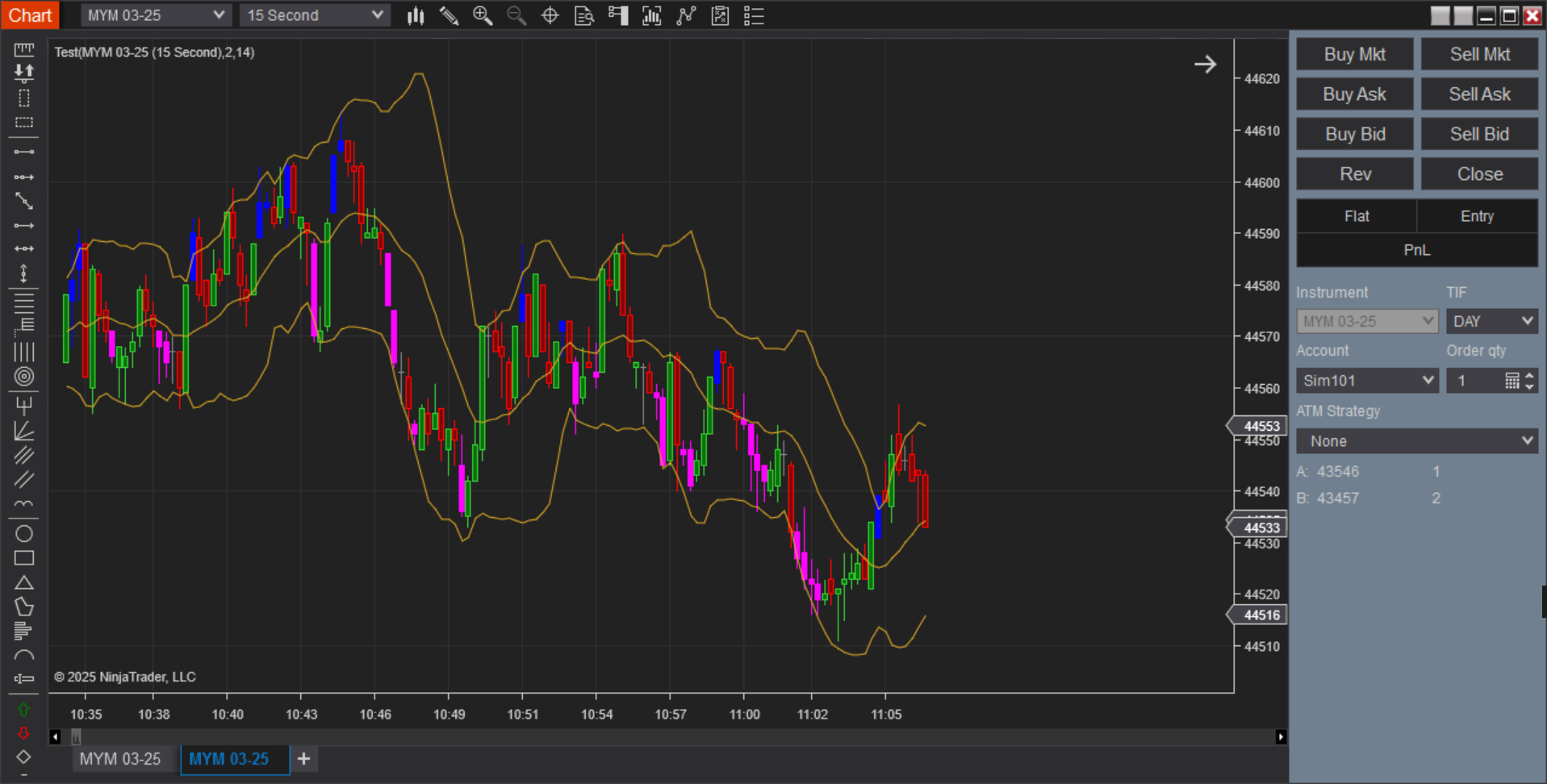Click the Sell Bid button
1547x784 pixels.
[1479, 134]
